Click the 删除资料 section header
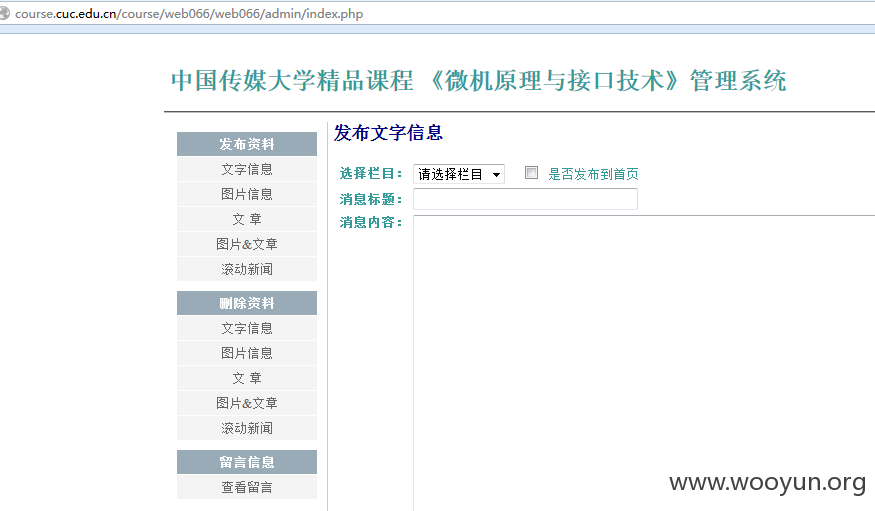Viewport: 875px width, 511px height. pos(247,303)
